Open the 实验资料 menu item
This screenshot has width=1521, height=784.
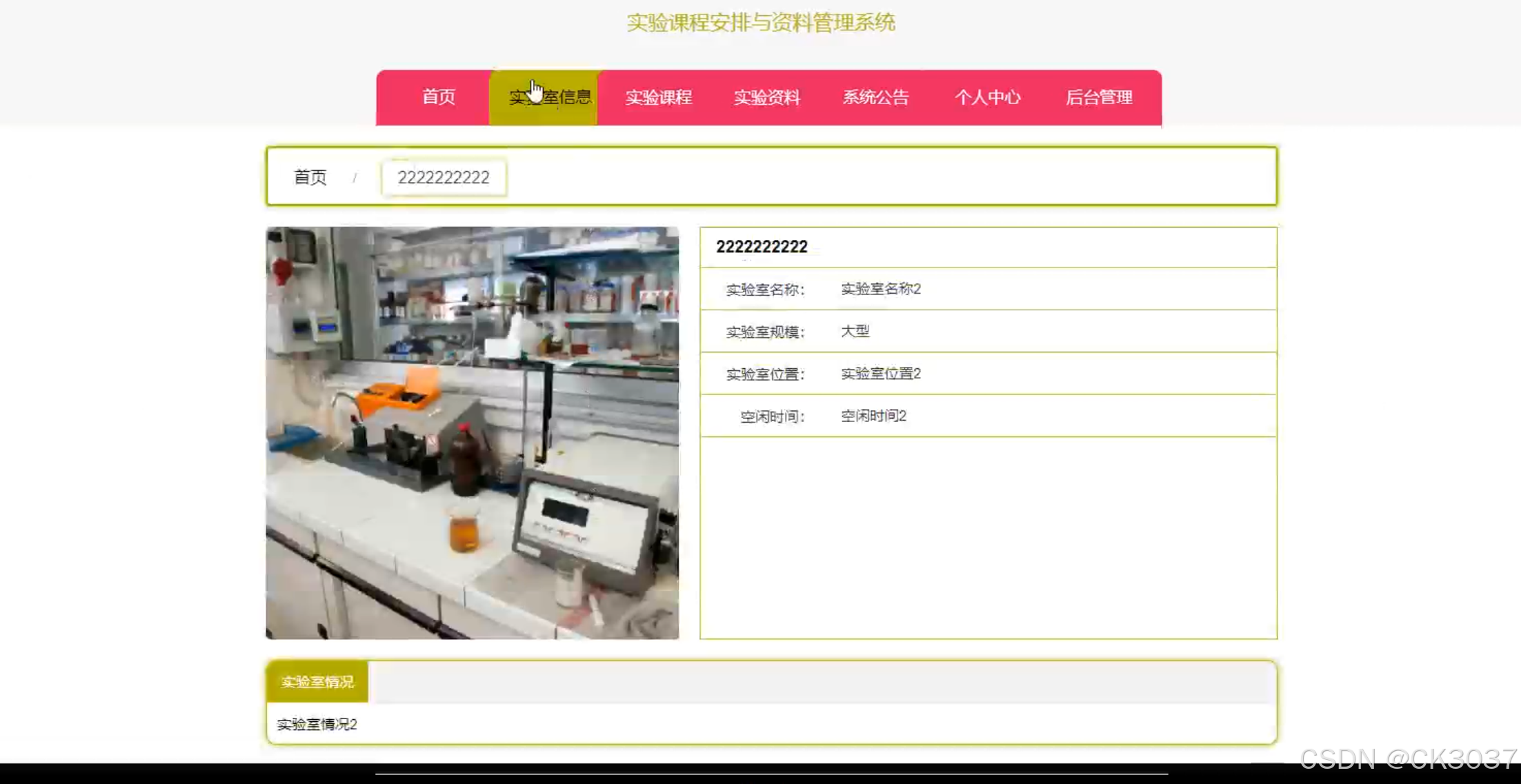766,97
